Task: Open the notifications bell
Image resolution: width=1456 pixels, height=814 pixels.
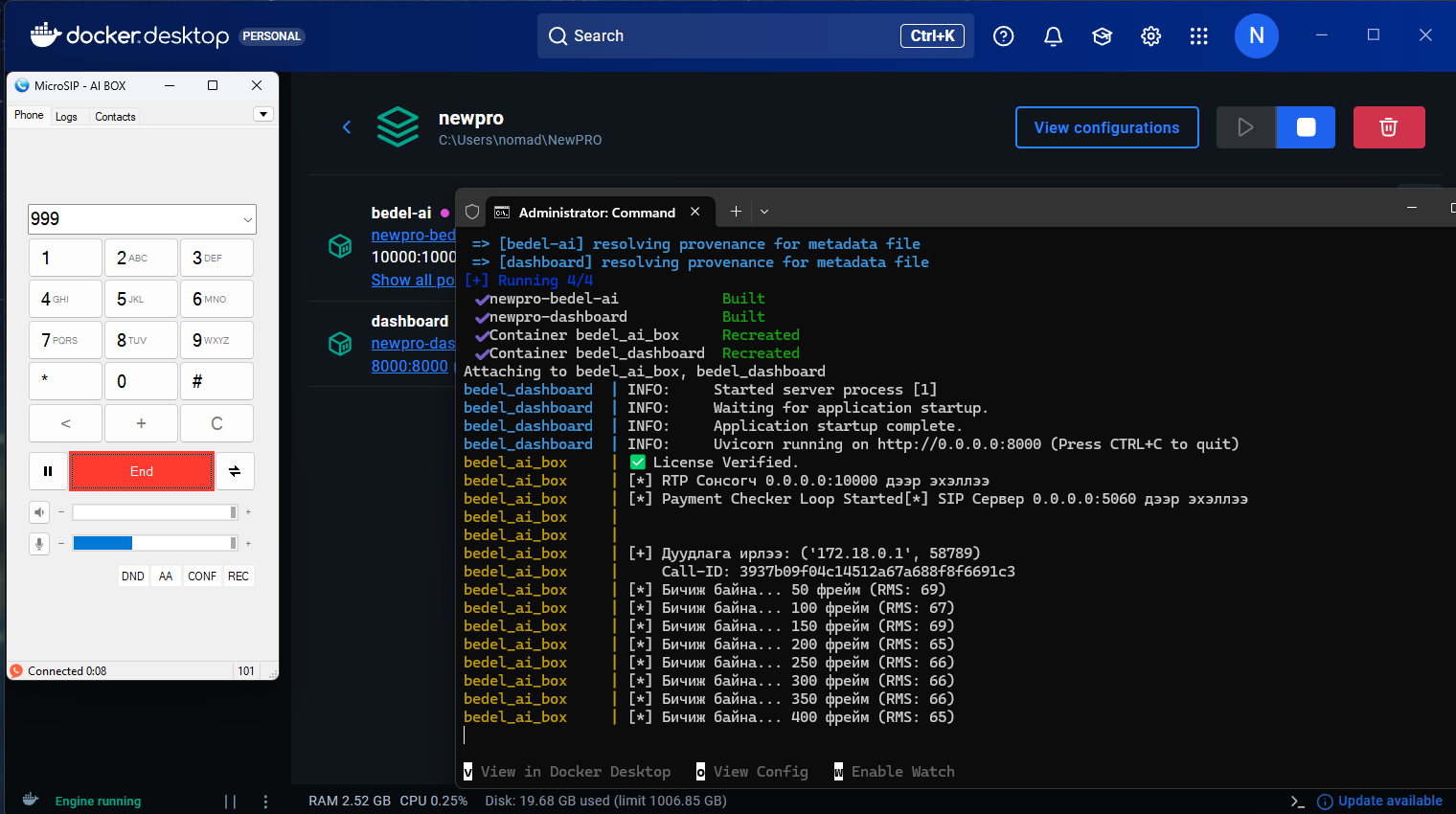Action: [x=1053, y=36]
